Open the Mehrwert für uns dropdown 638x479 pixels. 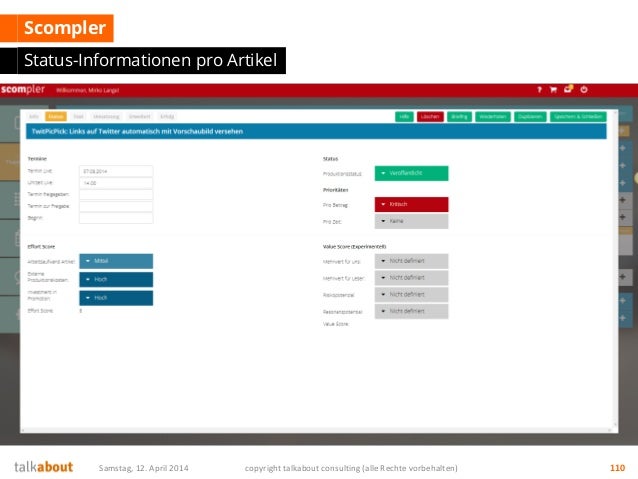[411, 261]
